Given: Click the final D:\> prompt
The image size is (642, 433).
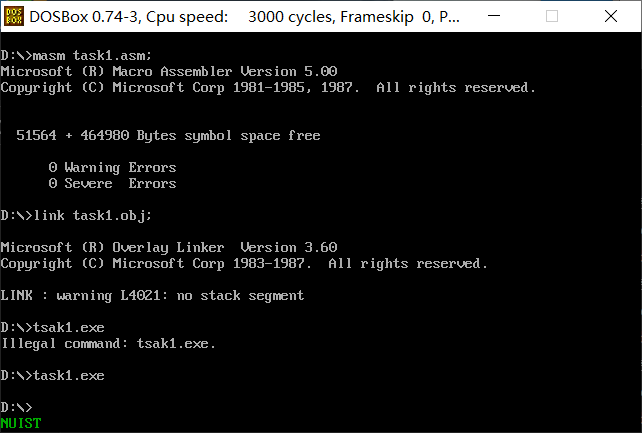Looking at the screenshot, I should click(16, 408).
